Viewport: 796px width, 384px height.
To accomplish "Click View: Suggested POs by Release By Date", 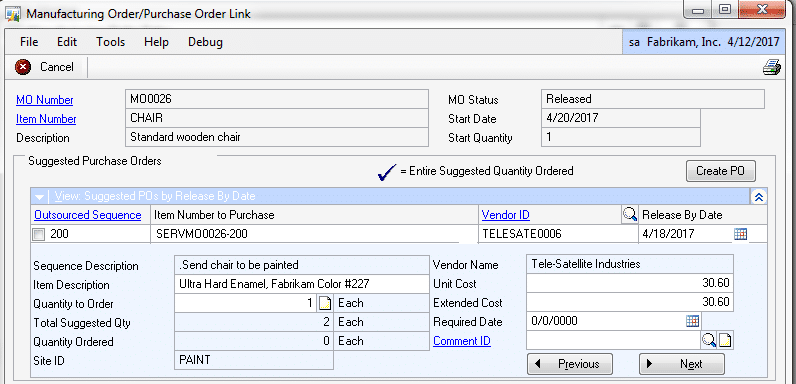I will pyautogui.click(x=155, y=196).
